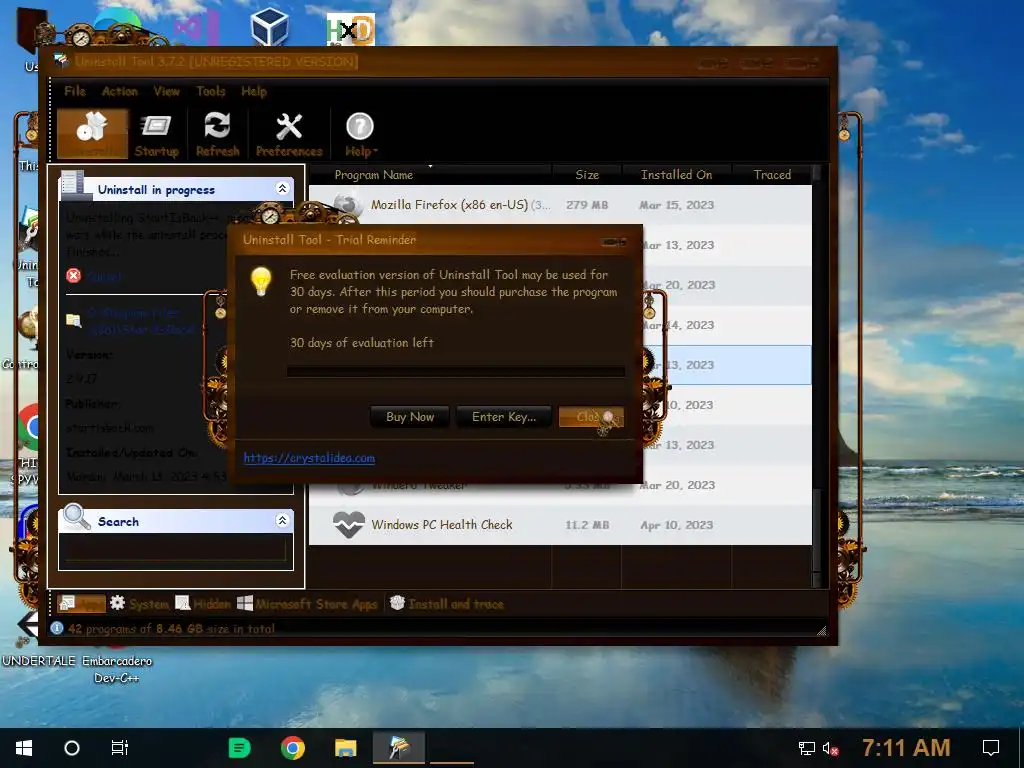
Task: Click the lightbulb icon in the Trial Reminder
Action: click(261, 281)
